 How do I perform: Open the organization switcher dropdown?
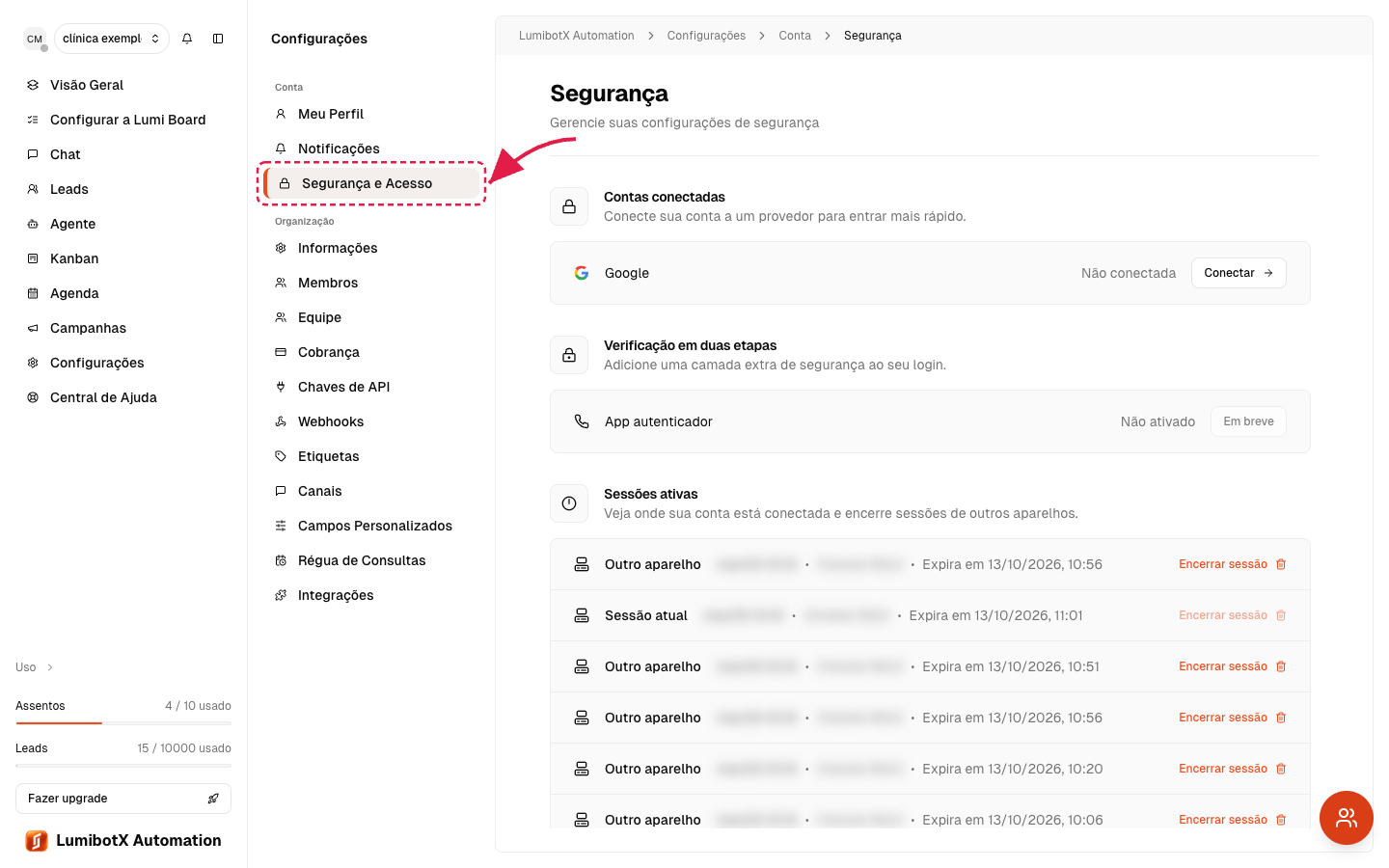tap(112, 39)
